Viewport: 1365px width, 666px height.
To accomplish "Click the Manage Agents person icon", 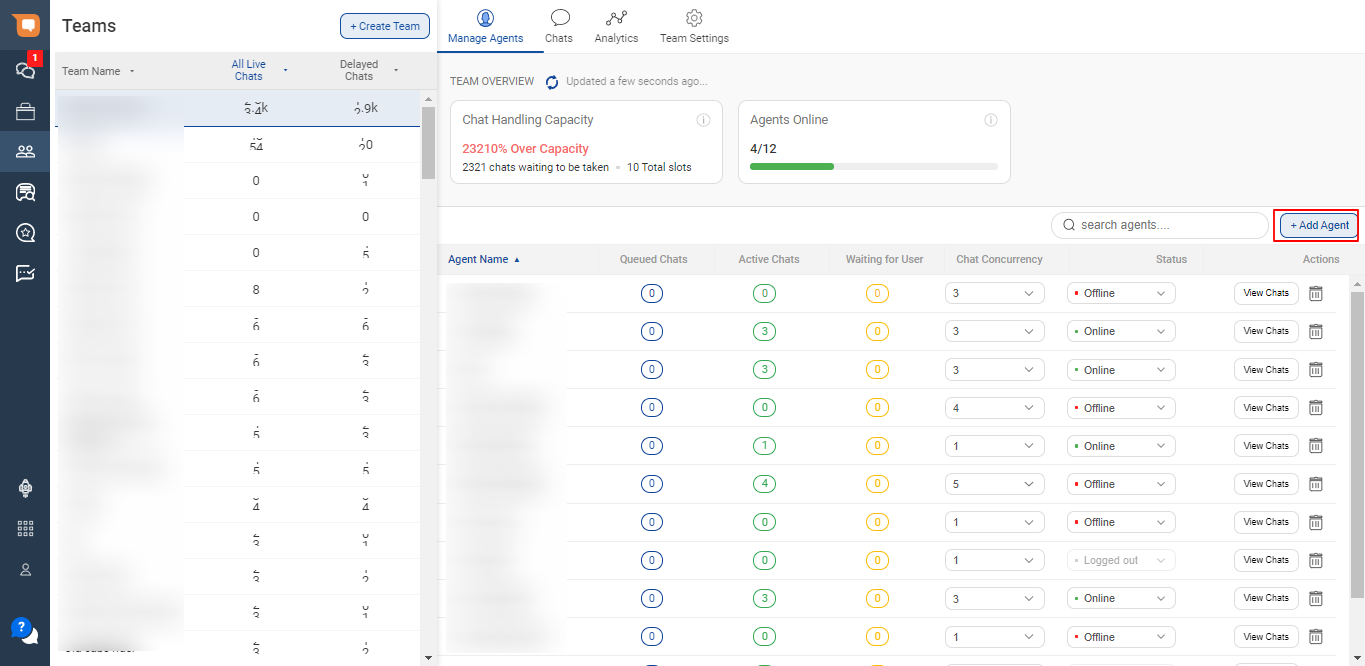I will point(485,18).
